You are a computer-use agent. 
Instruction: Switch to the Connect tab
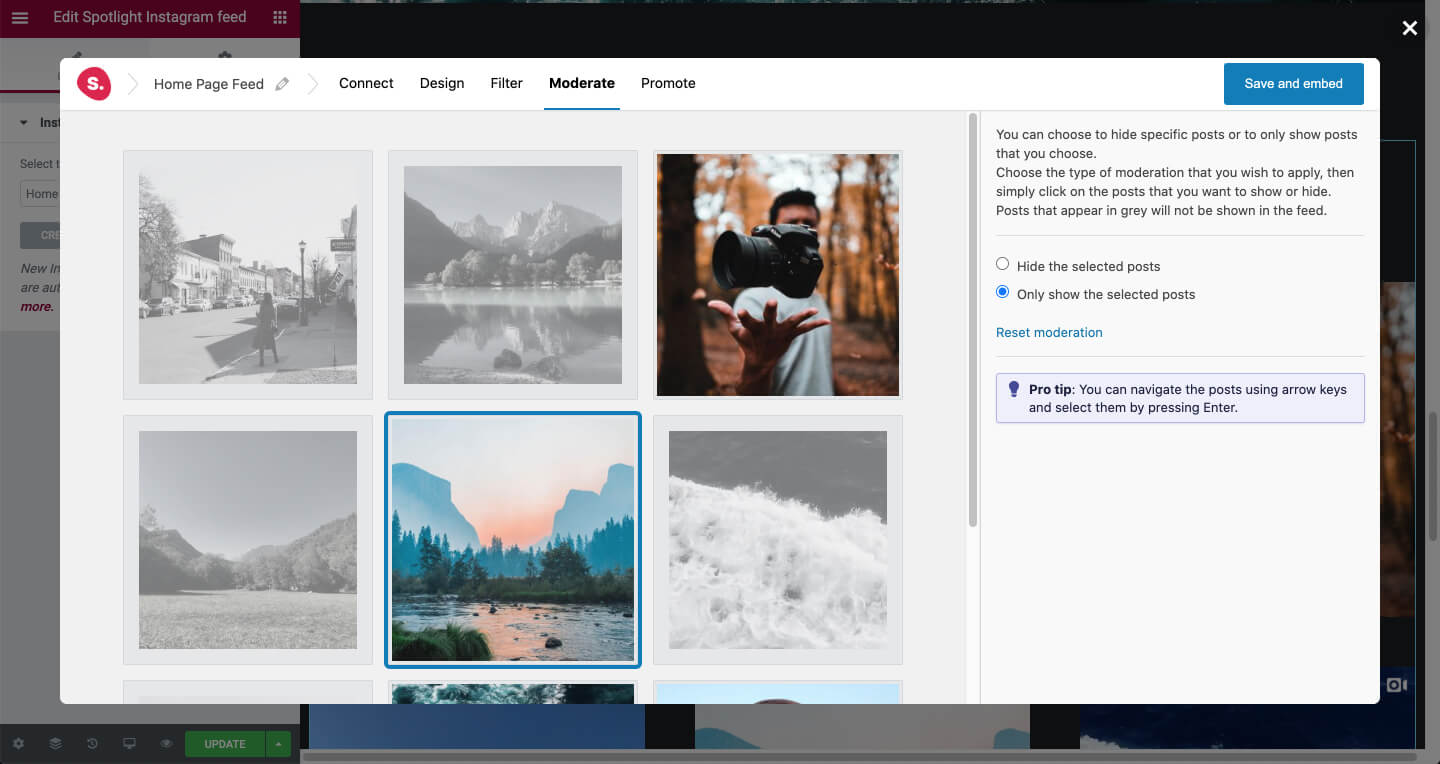pyautogui.click(x=366, y=84)
